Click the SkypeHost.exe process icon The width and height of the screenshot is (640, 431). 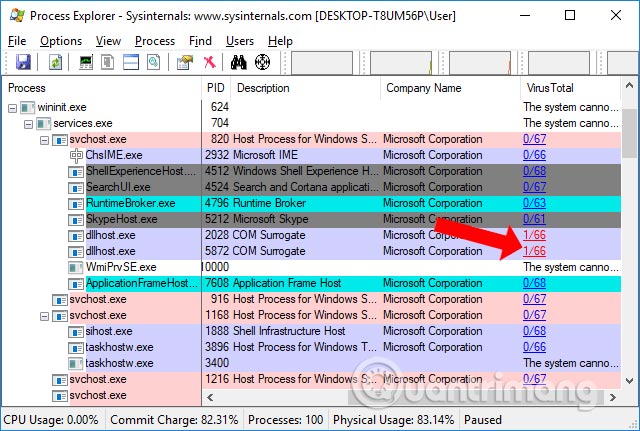(76, 220)
